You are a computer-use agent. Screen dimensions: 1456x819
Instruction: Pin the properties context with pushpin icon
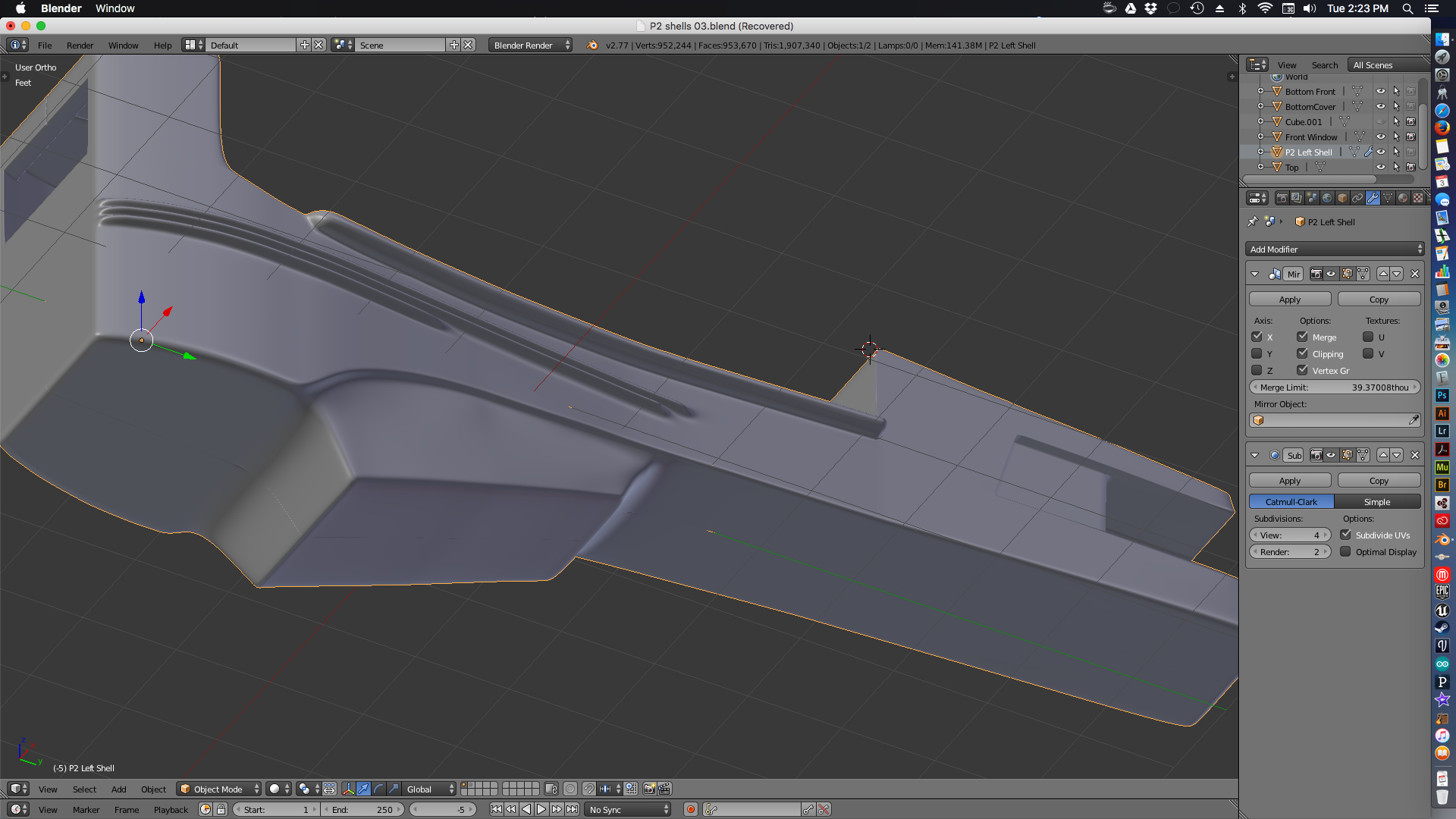(x=1253, y=221)
